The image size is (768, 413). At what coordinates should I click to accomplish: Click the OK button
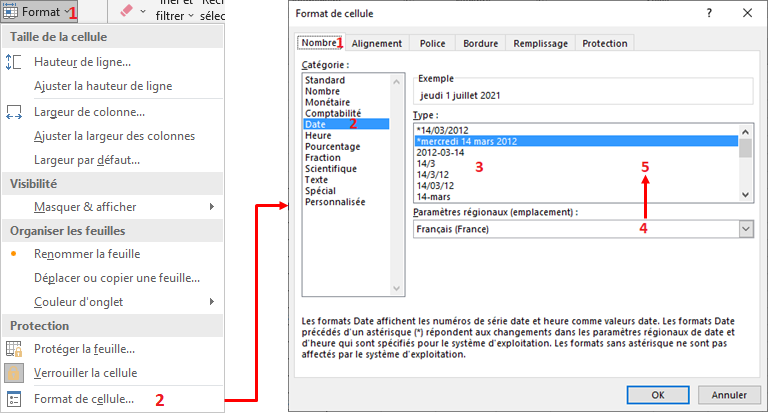658,395
